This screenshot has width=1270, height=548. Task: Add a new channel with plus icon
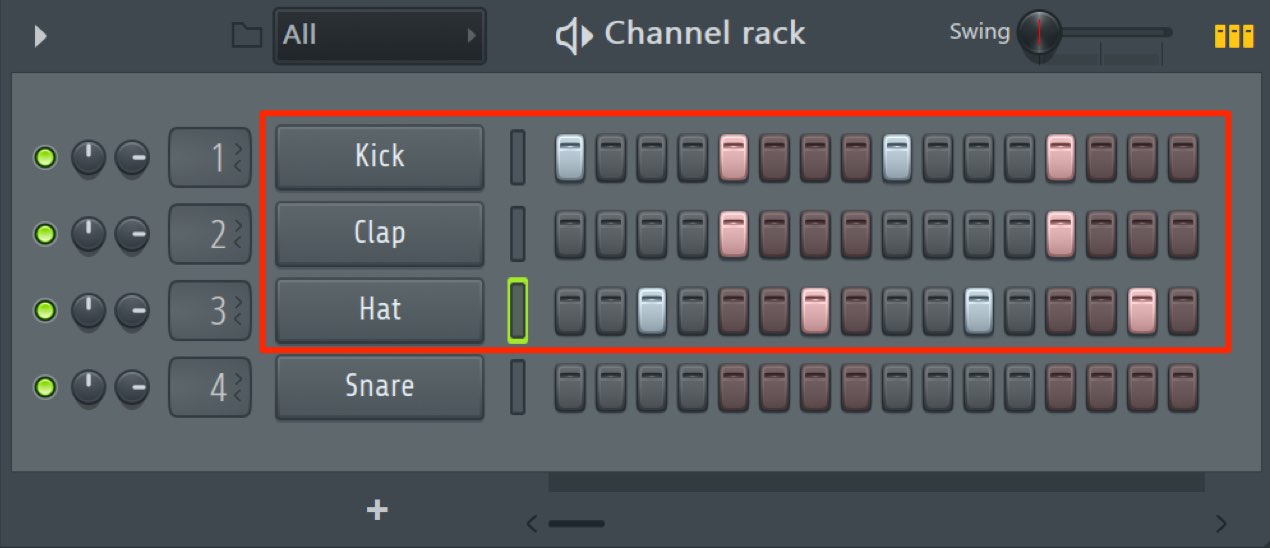377,510
